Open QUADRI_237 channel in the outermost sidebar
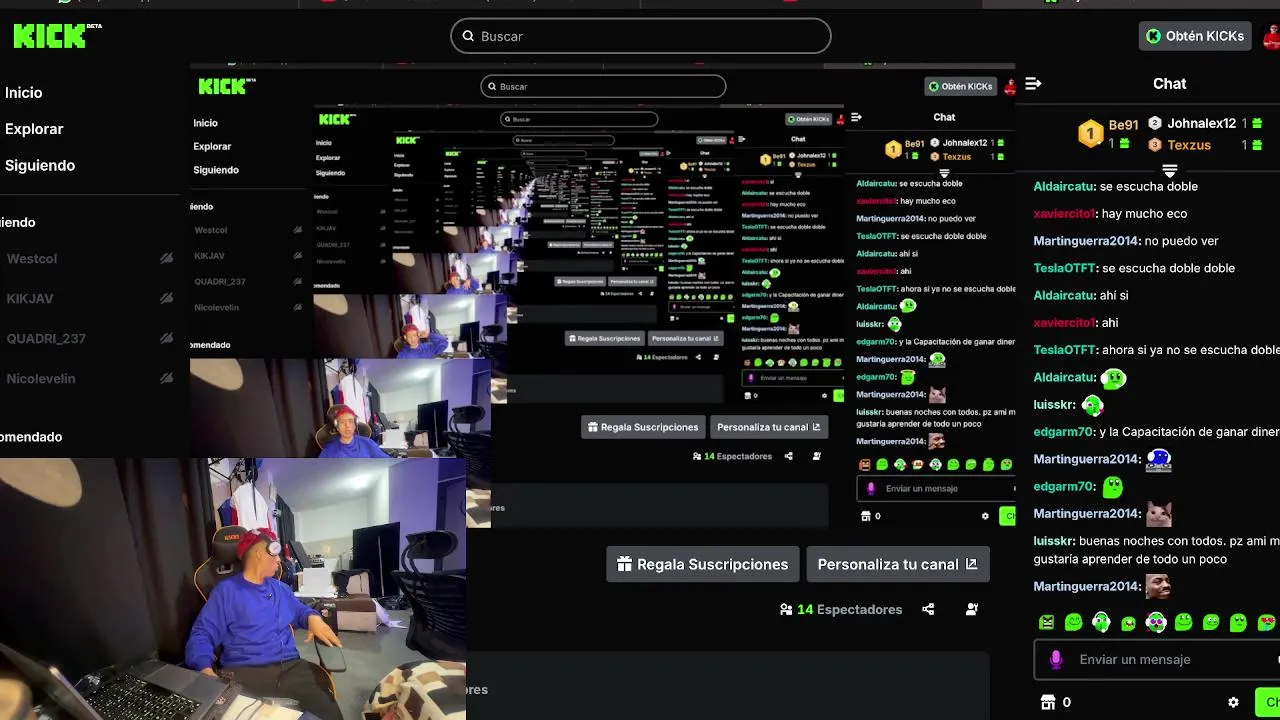Image resolution: width=1280 pixels, height=720 pixels. point(46,338)
